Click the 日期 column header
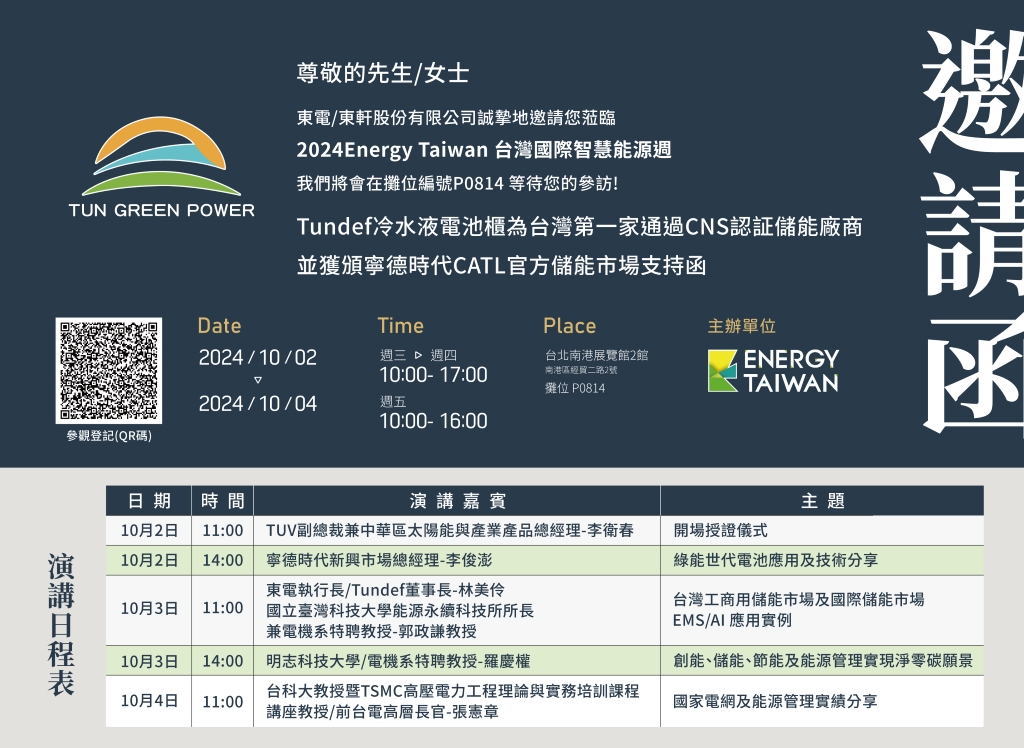 pos(149,501)
